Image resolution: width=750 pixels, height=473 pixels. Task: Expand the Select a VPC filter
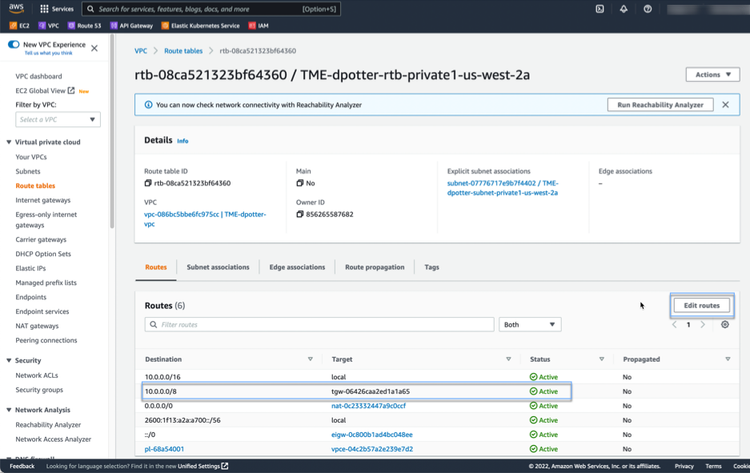pyautogui.click(x=58, y=120)
